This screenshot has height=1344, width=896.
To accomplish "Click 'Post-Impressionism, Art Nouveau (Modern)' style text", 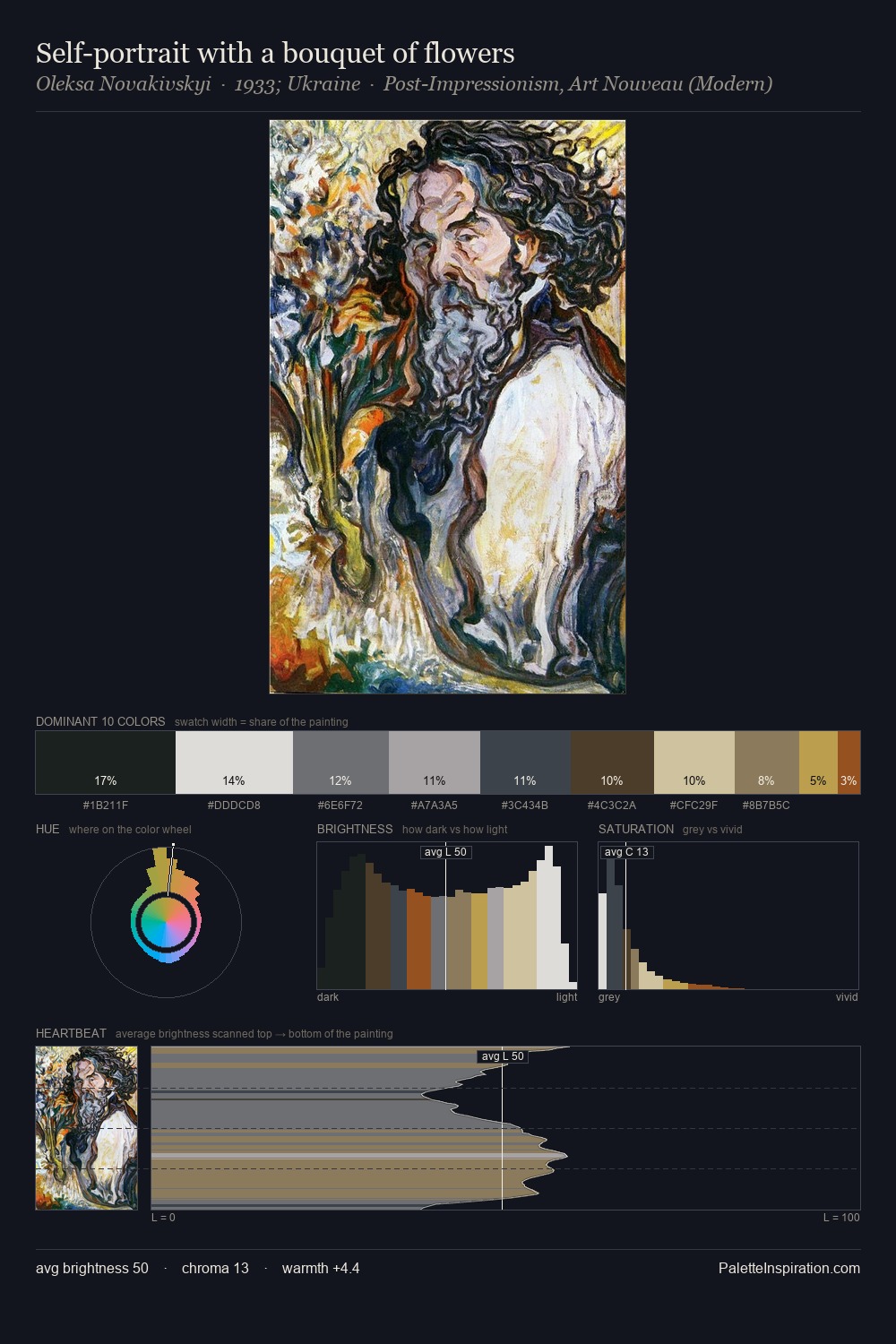I will (x=578, y=84).
